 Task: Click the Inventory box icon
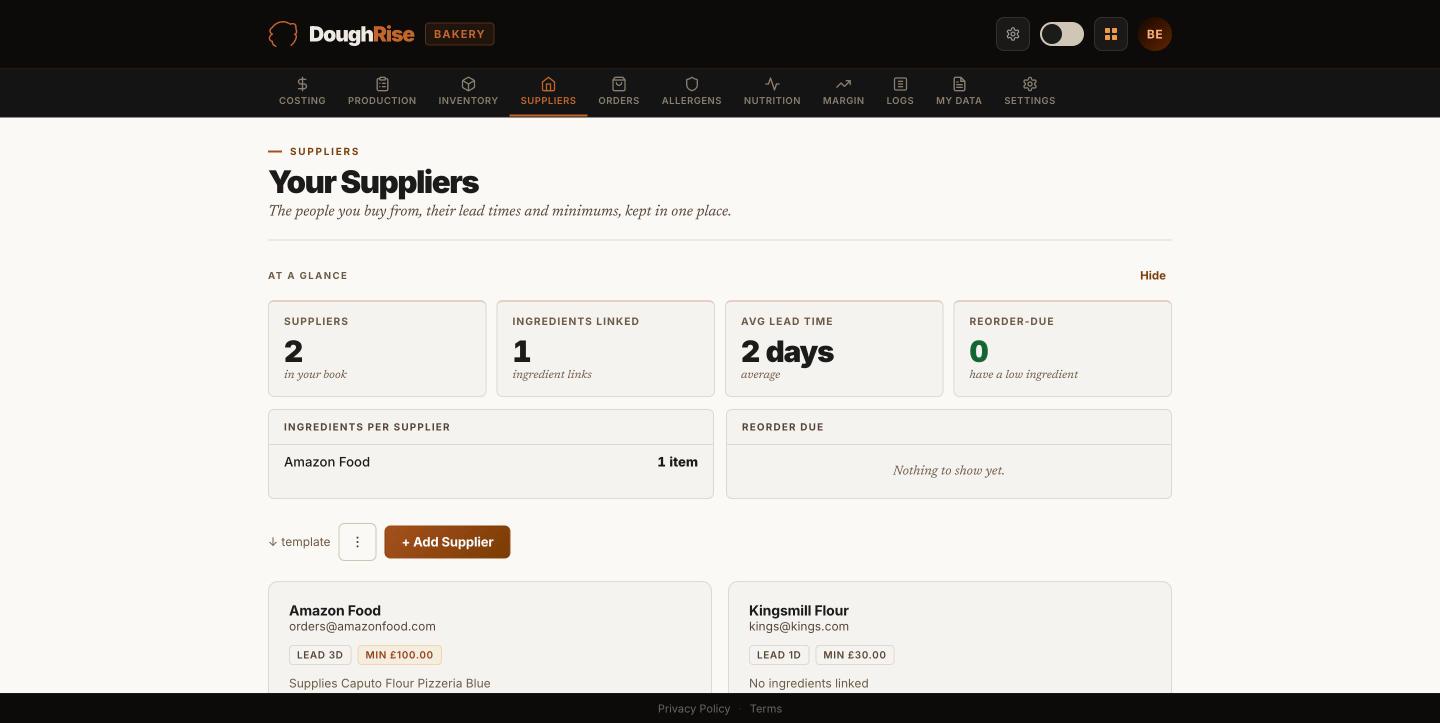point(468,84)
